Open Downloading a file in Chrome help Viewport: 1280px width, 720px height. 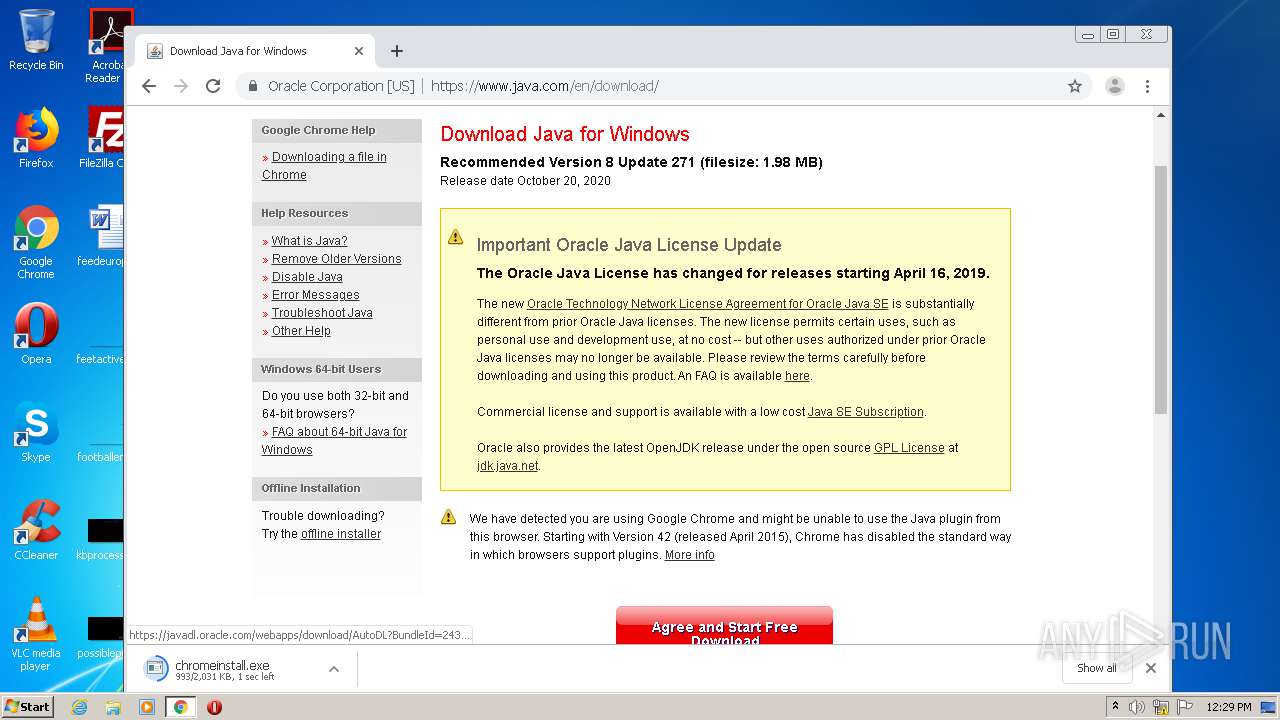(x=324, y=166)
